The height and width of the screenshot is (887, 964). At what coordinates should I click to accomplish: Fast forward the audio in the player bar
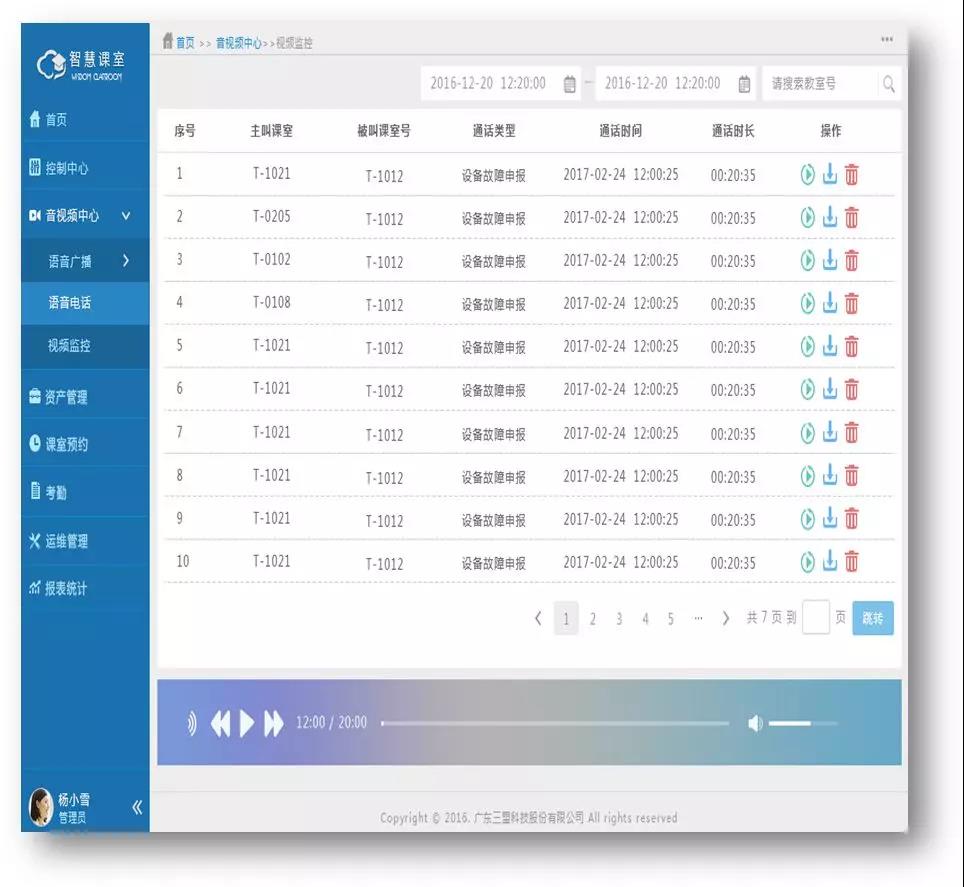click(x=273, y=723)
